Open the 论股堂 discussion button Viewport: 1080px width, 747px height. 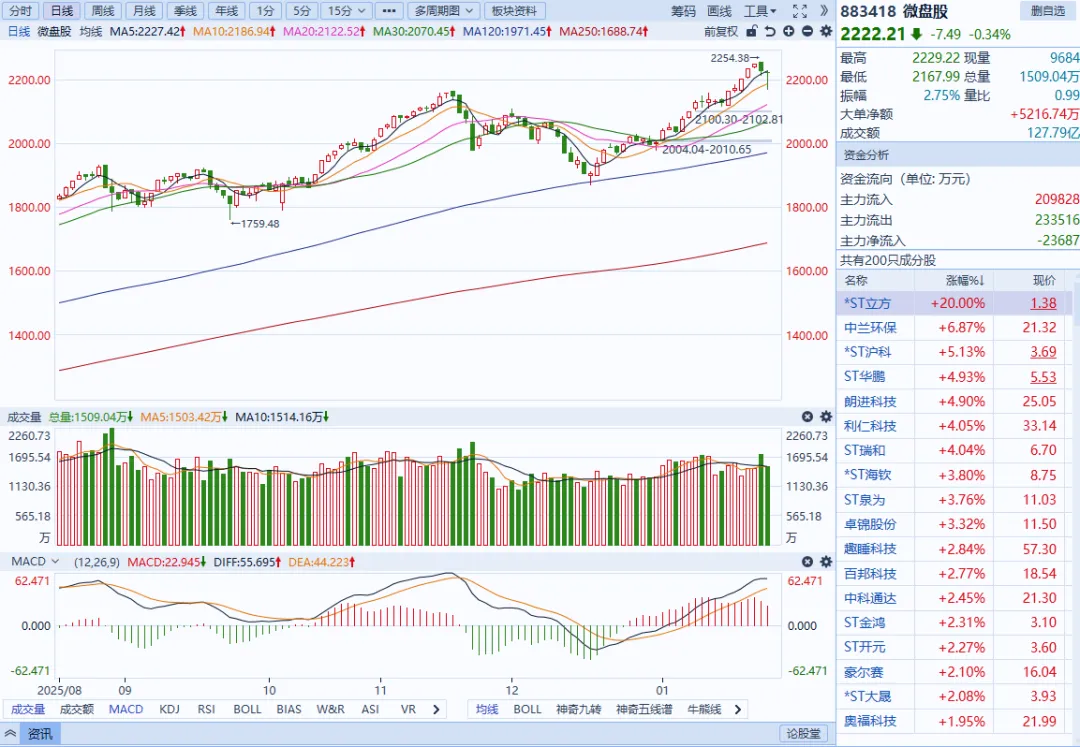click(x=803, y=734)
